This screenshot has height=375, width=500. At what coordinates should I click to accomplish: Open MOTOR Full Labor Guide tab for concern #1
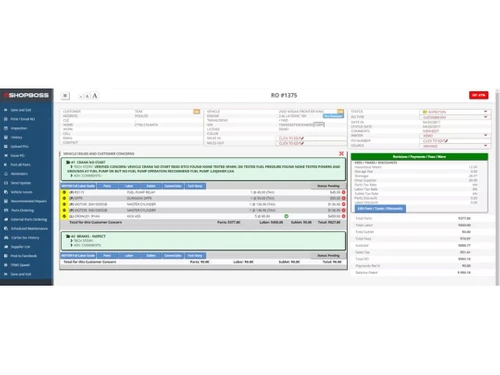click(x=78, y=186)
